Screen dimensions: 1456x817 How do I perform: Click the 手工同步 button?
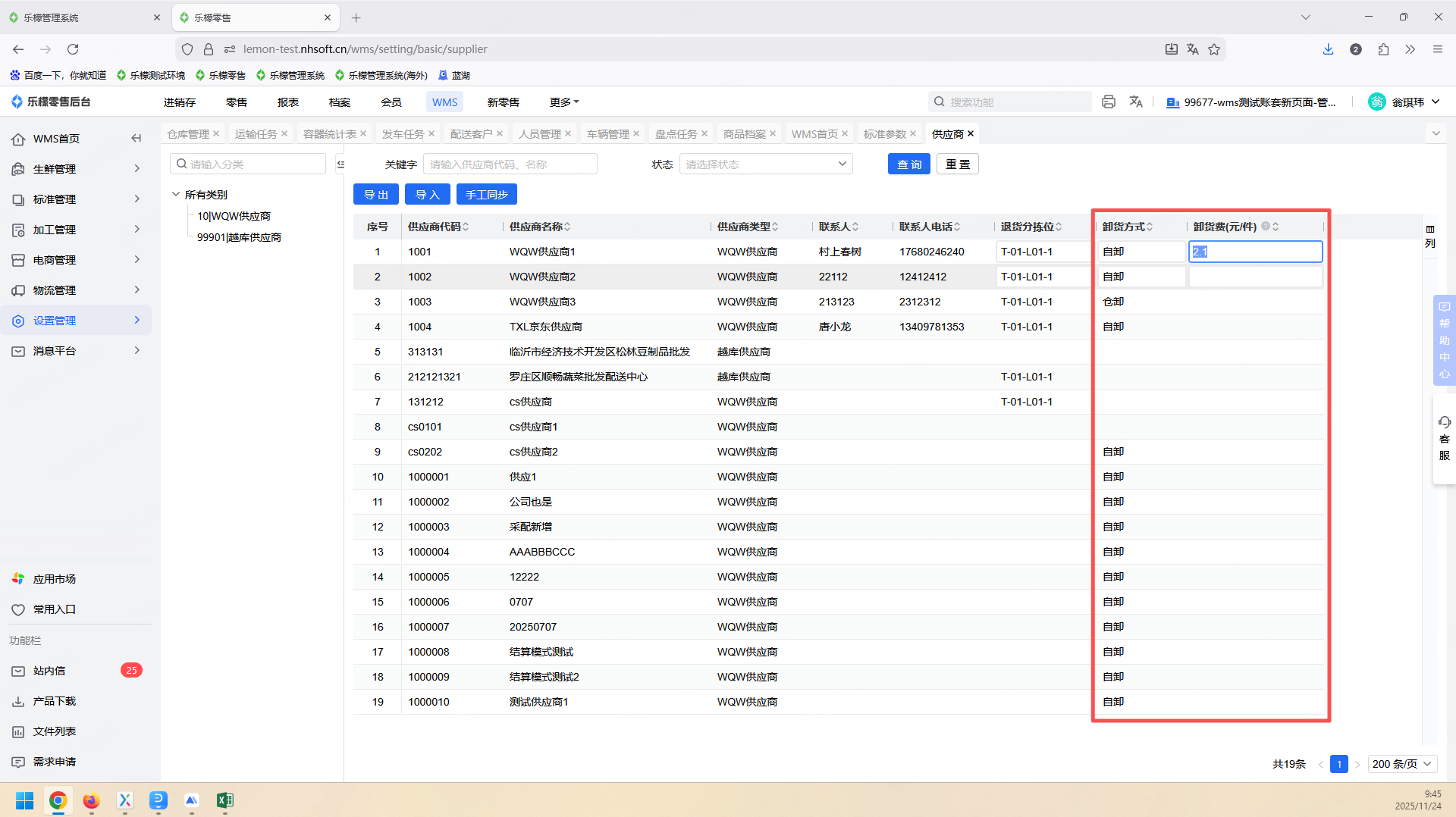[487, 195]
